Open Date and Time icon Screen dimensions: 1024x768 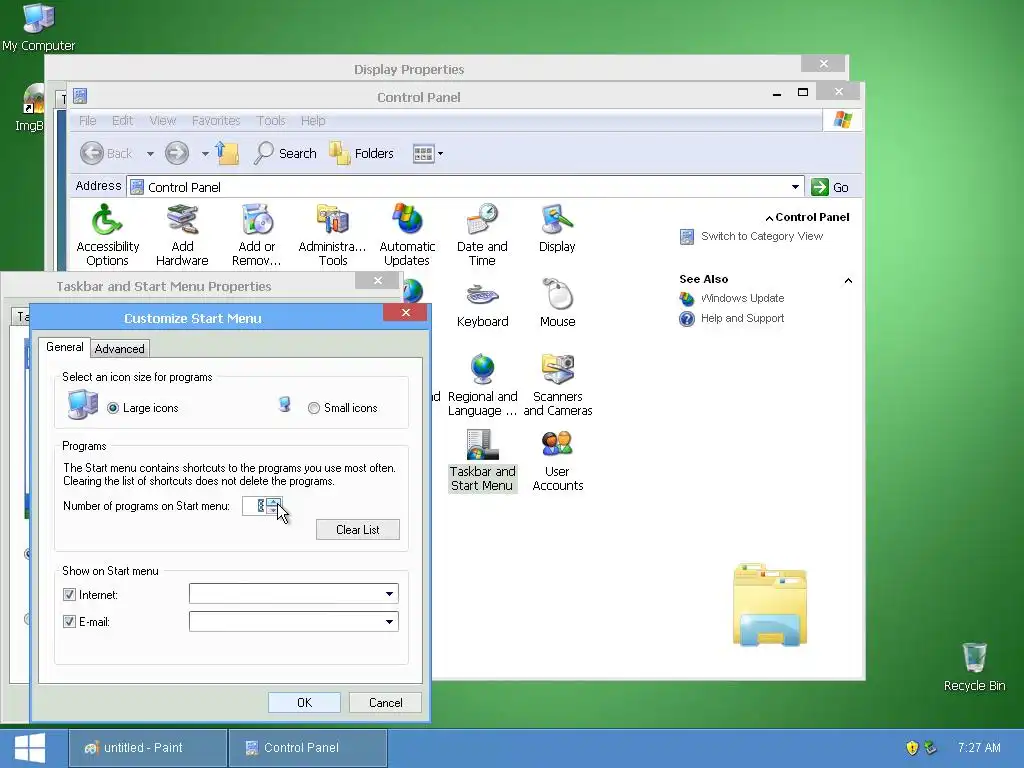tap(482, 235)
